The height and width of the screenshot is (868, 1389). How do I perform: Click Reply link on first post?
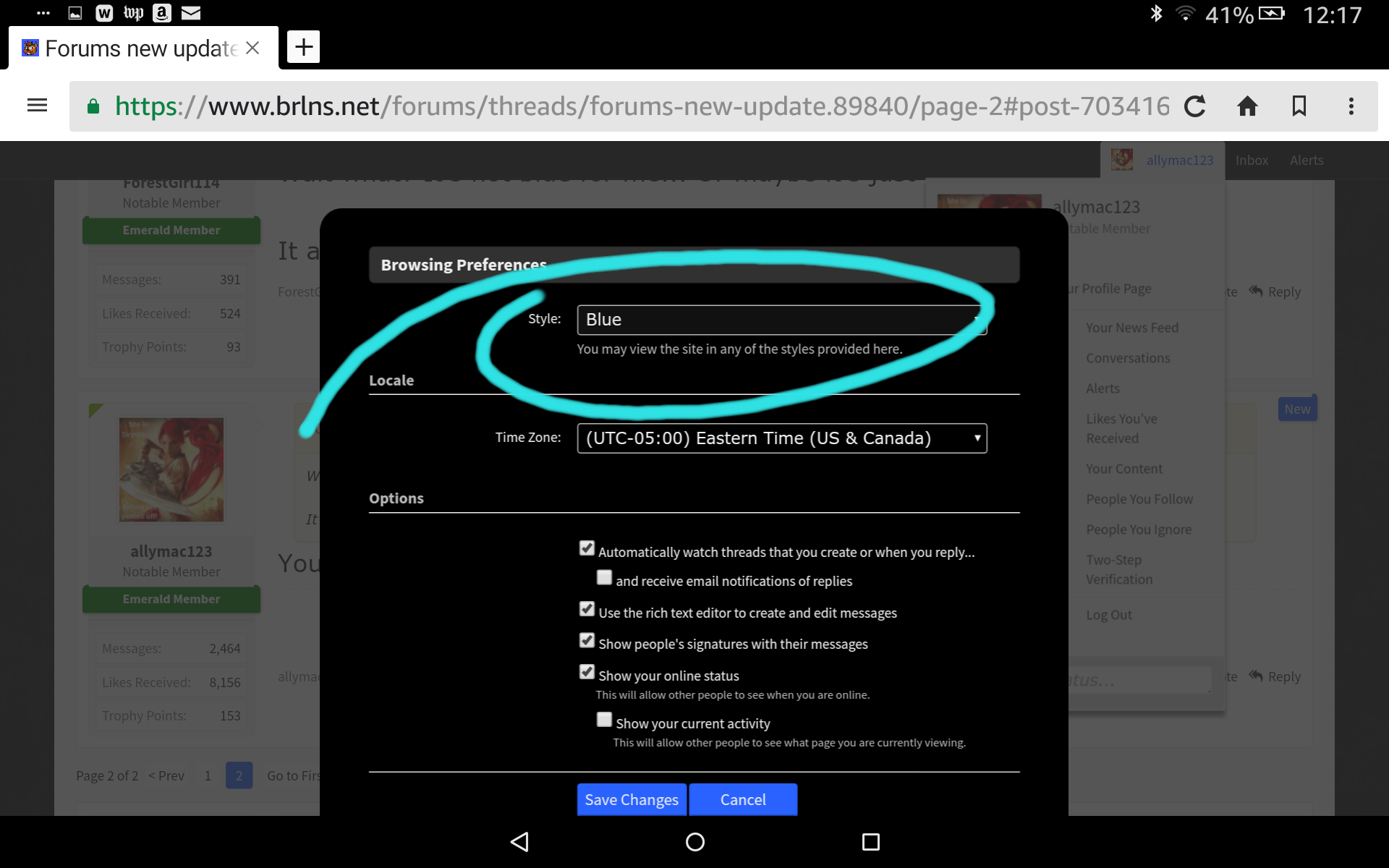1275,292
